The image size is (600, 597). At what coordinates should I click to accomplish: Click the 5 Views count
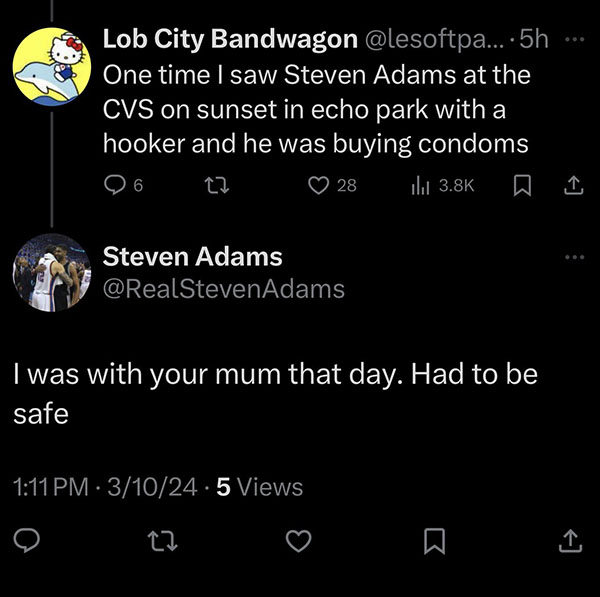259,487
